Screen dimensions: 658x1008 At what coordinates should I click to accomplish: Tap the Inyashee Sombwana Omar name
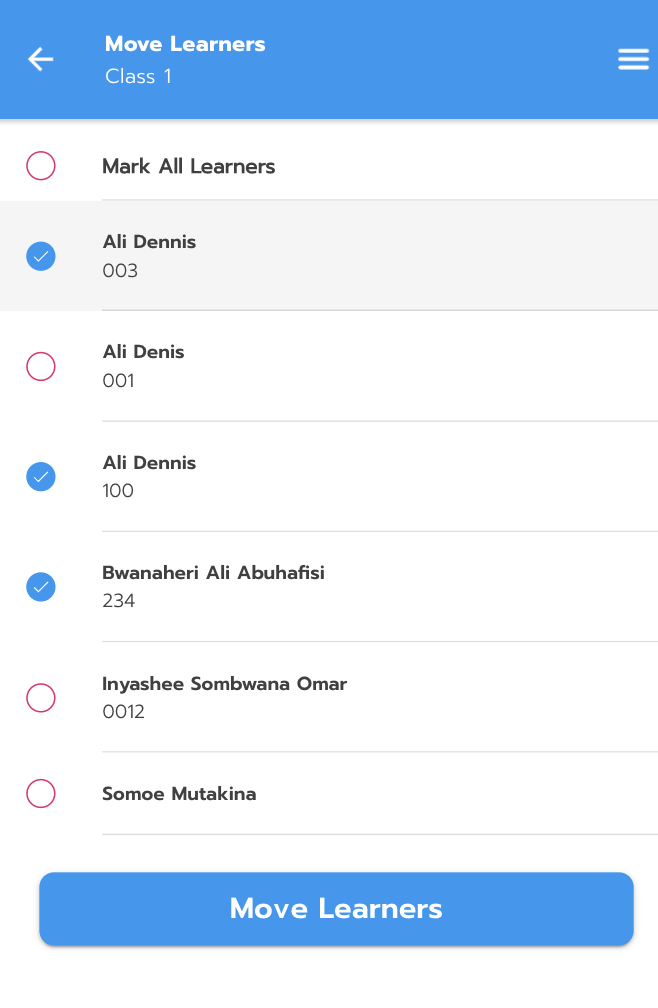[224, 684]
